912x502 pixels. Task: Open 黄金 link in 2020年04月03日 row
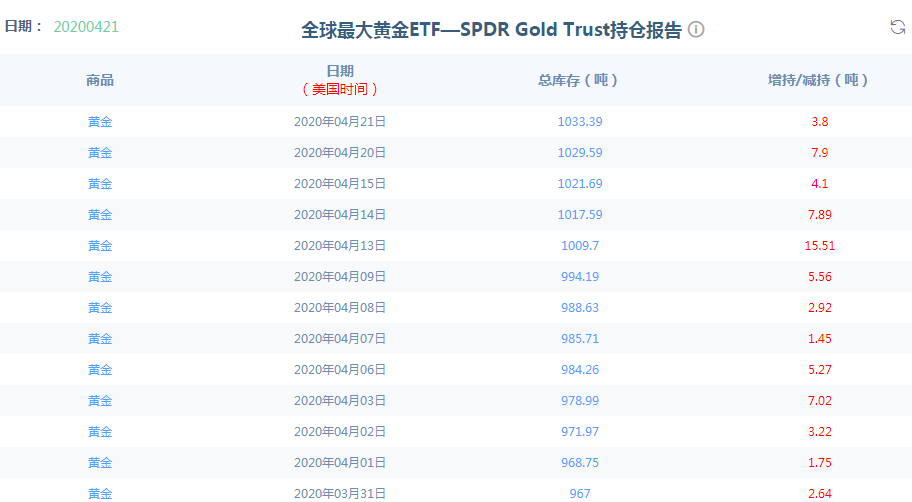[100, 401]
